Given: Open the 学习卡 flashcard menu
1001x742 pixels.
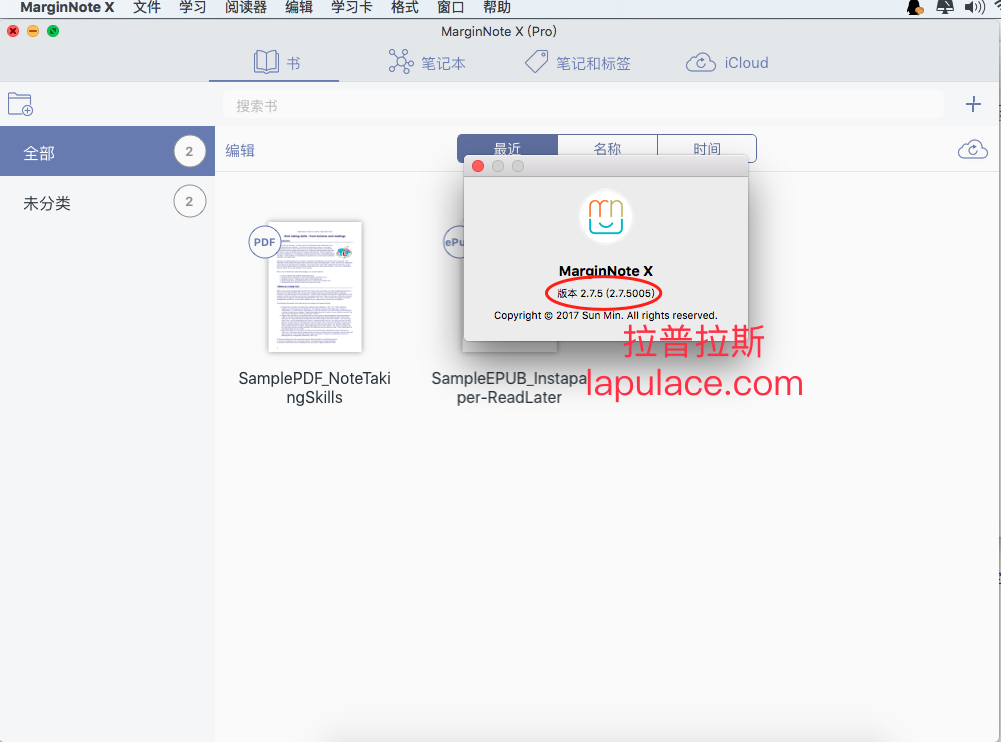Looking at the screenshot, I should [352, 8].
